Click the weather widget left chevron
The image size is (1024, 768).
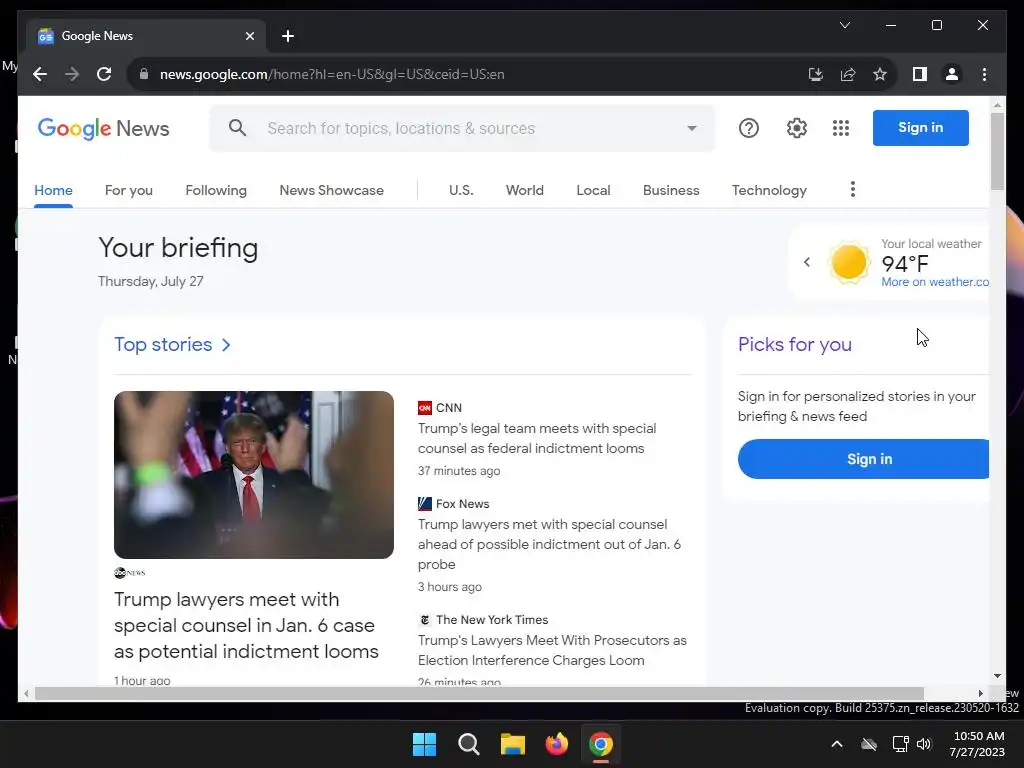[807, 262]
